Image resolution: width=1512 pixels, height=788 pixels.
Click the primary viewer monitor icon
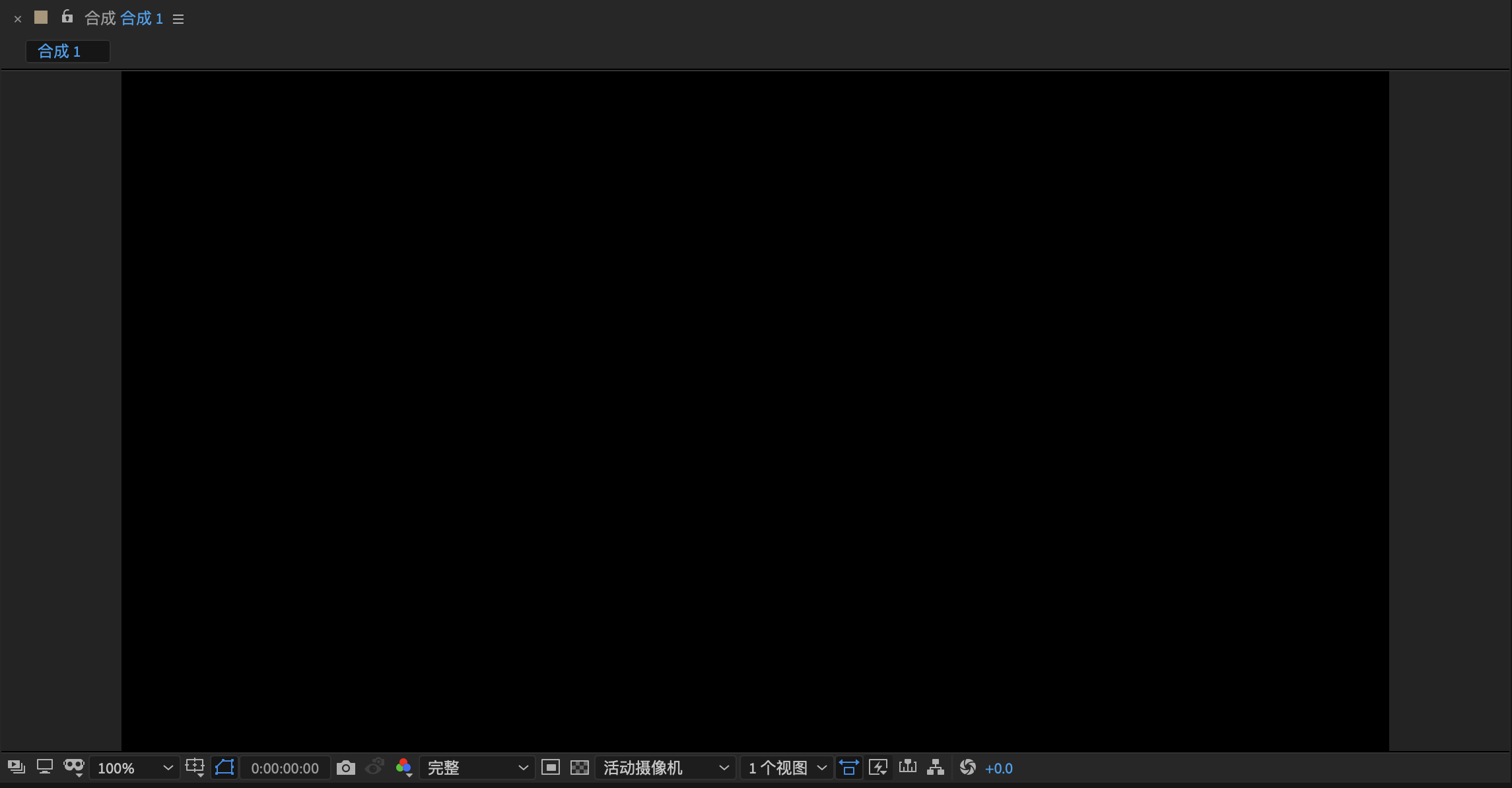(44, 767)
